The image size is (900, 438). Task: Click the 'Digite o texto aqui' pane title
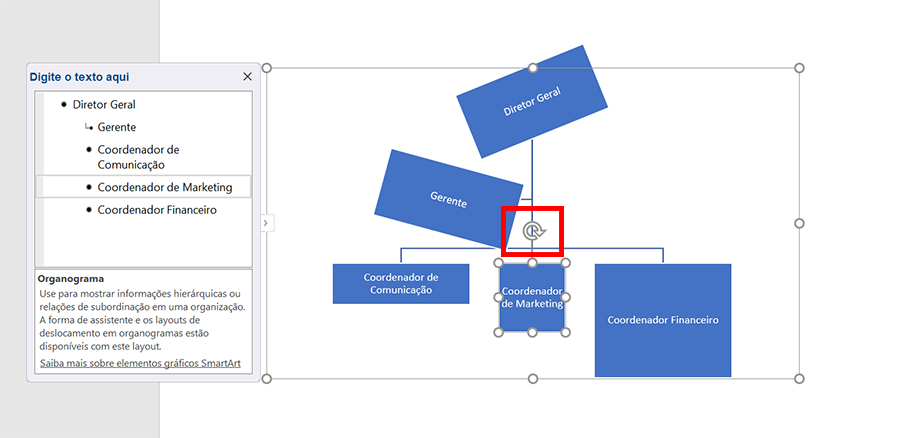[80, 77]
